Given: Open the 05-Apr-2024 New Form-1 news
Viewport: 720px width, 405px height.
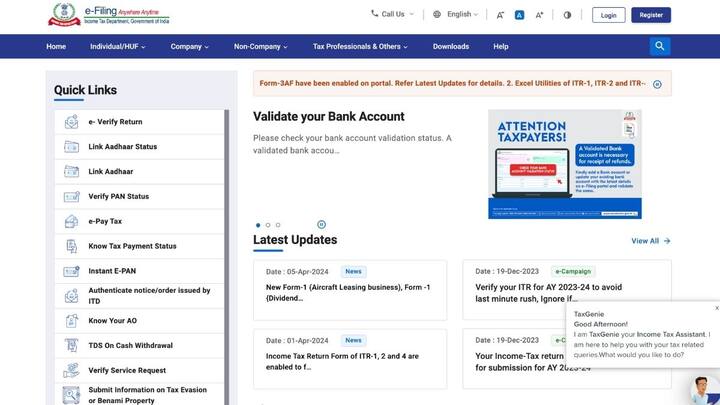Looking at the screenshot, I should point(350,290).
